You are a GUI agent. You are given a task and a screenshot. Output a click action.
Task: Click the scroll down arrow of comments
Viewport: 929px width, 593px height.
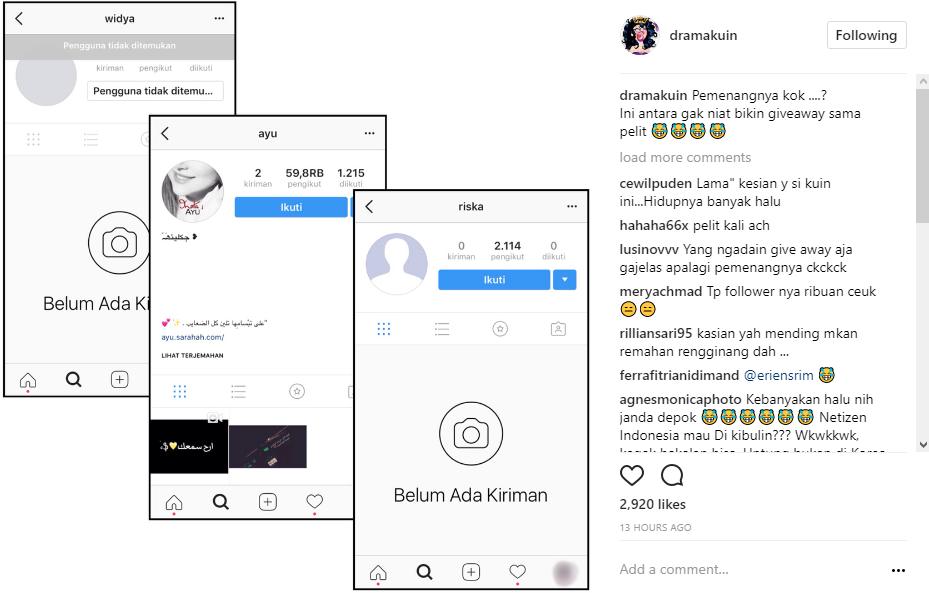[x=922, y=444]
